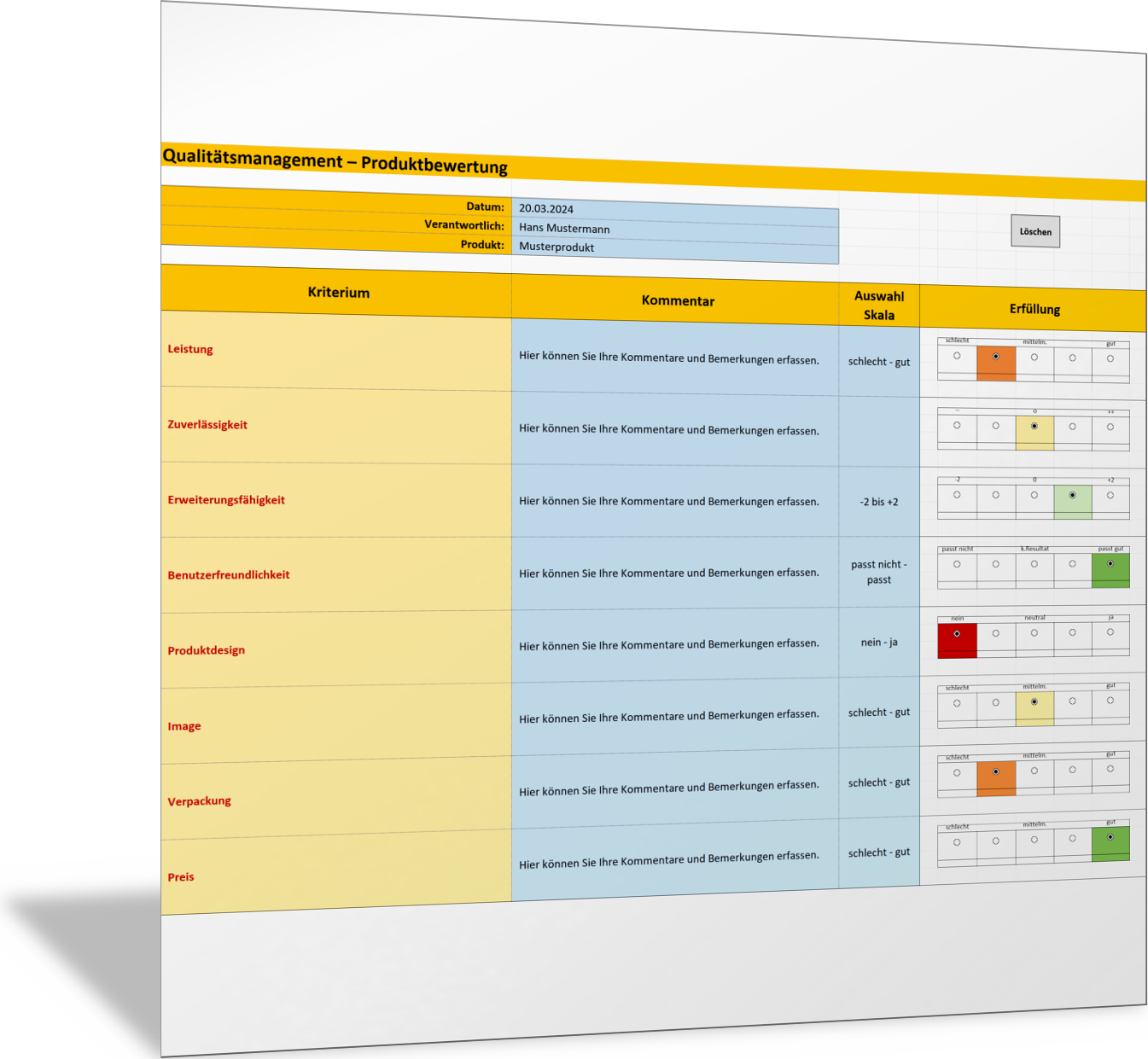The image size is (1148, 1059).
Task: Choose the 'schlecht' radio button for Verpackung
Action: coord(957,773)
